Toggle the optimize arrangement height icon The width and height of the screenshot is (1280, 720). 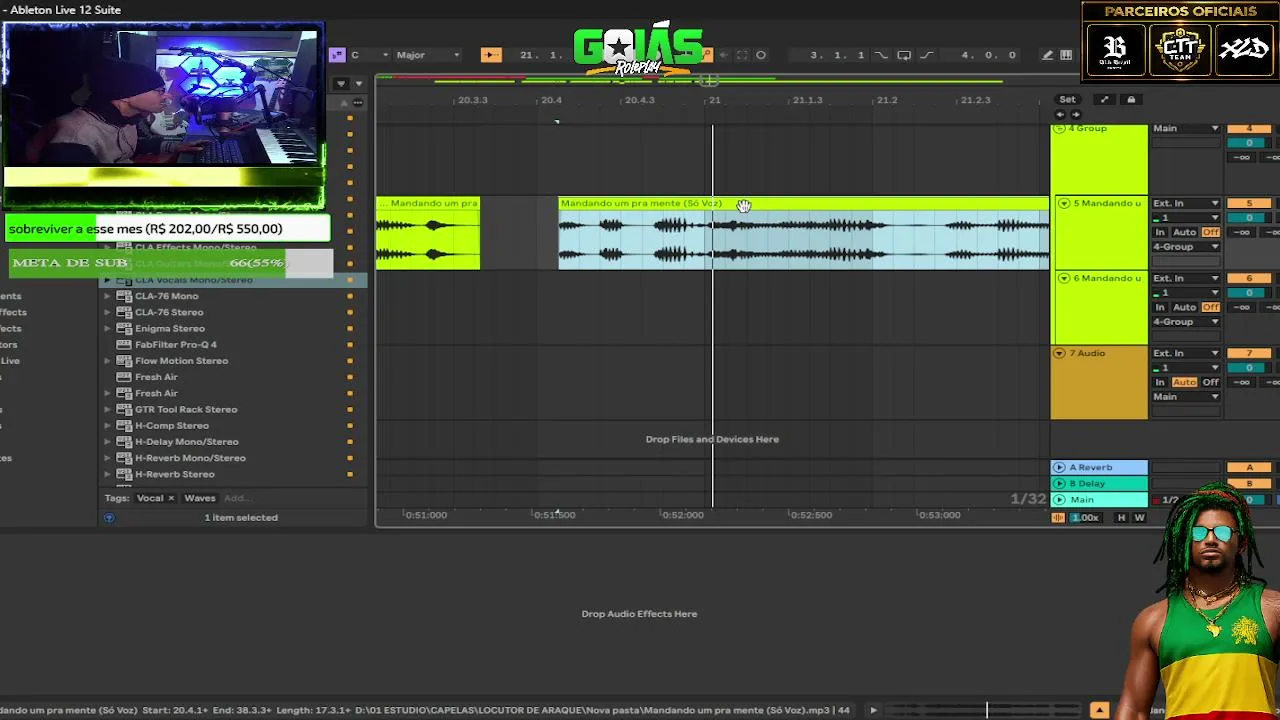1104,99
